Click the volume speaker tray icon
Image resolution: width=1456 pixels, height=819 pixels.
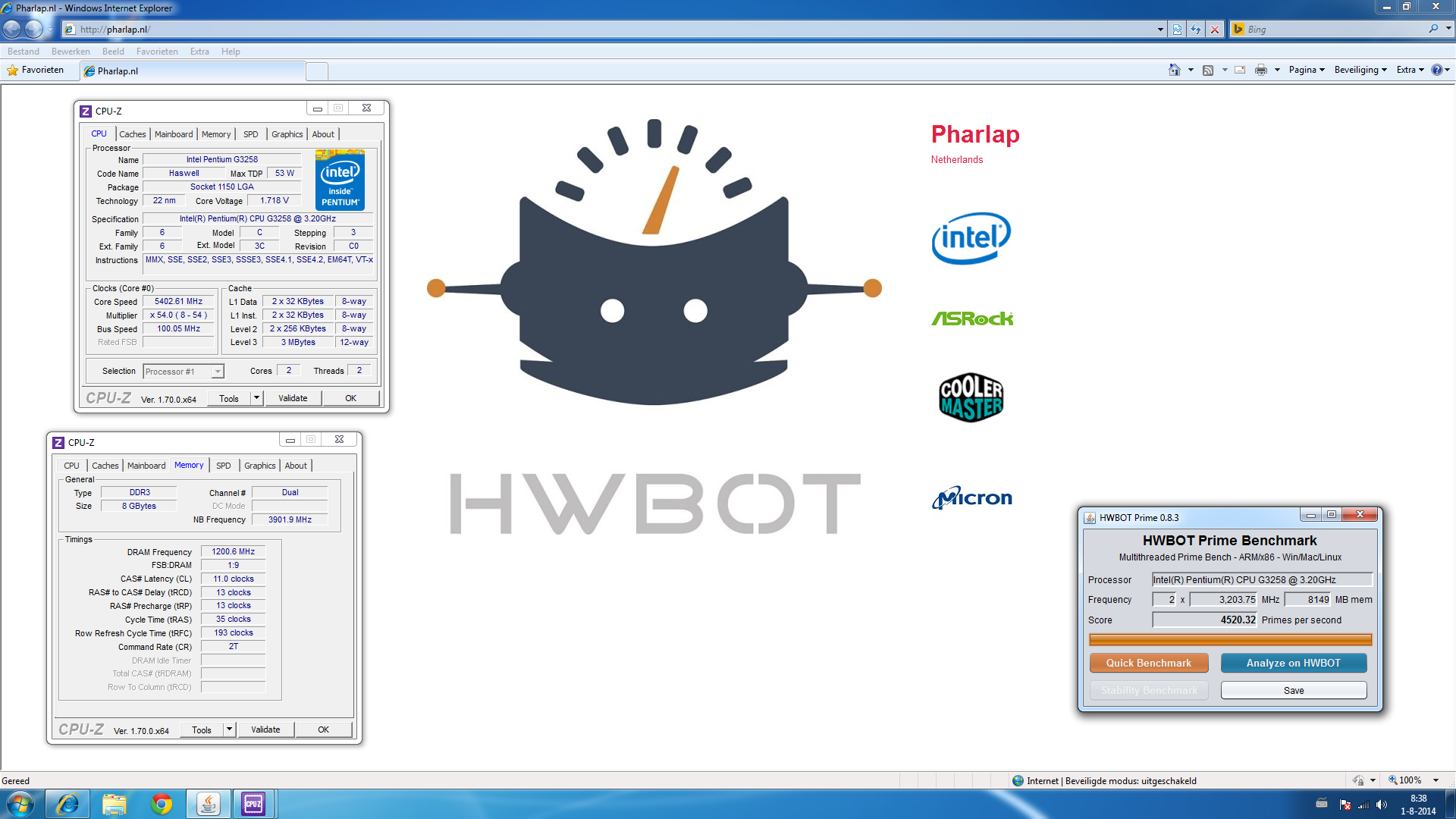pyautogui.click(x=1382, y=805)
